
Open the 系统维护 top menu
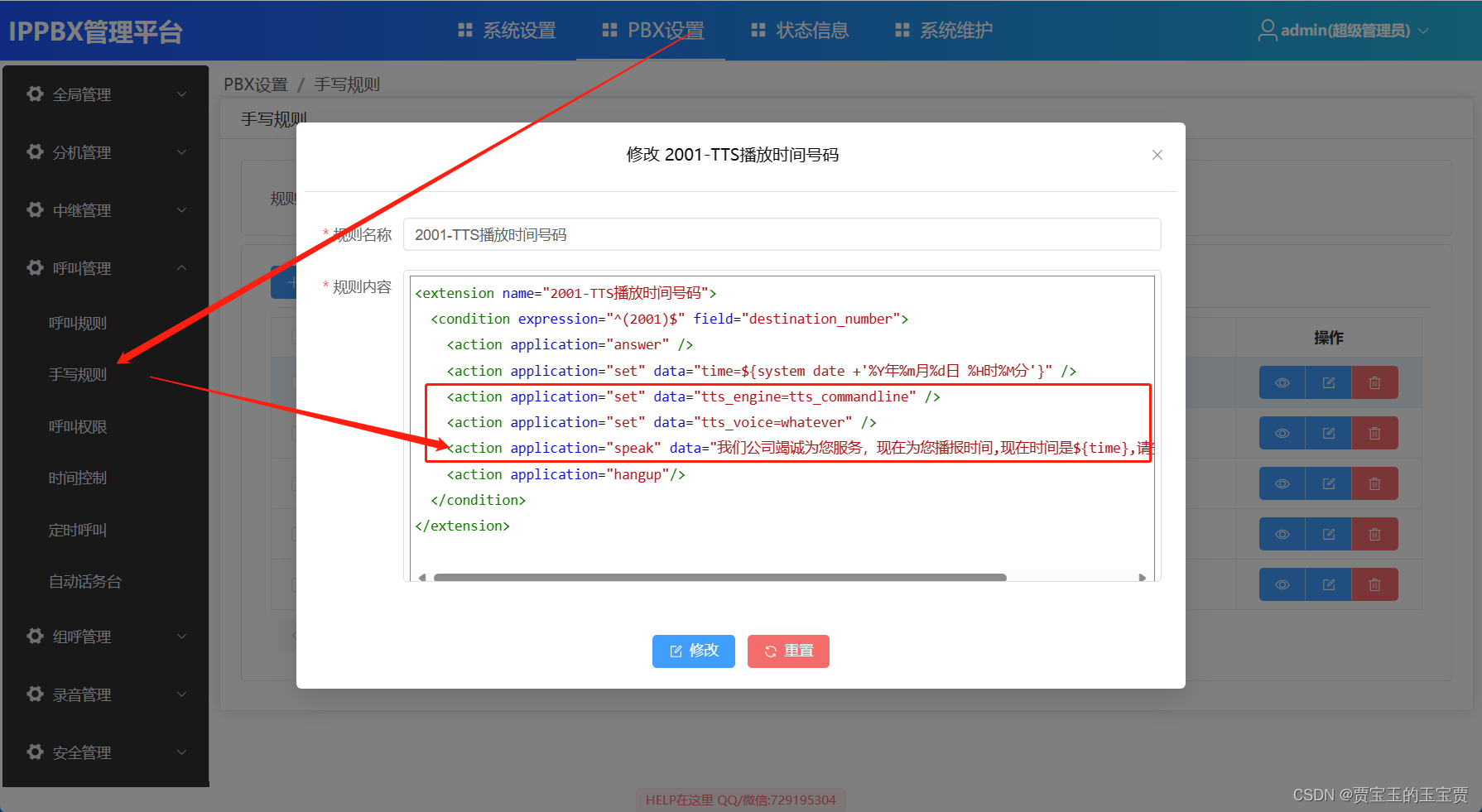pos(944,31)
